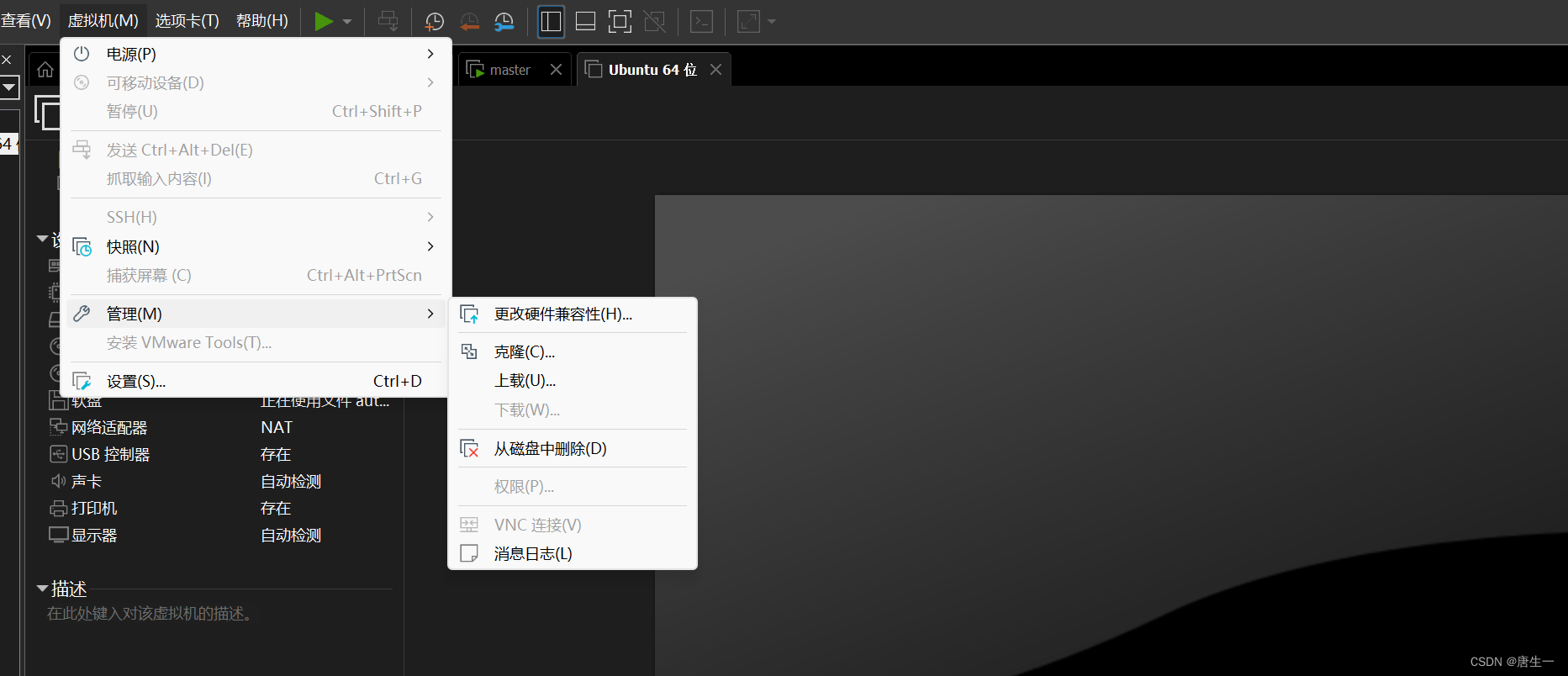
Task: Close the library sidebar with X
Action: click(6, 60)
